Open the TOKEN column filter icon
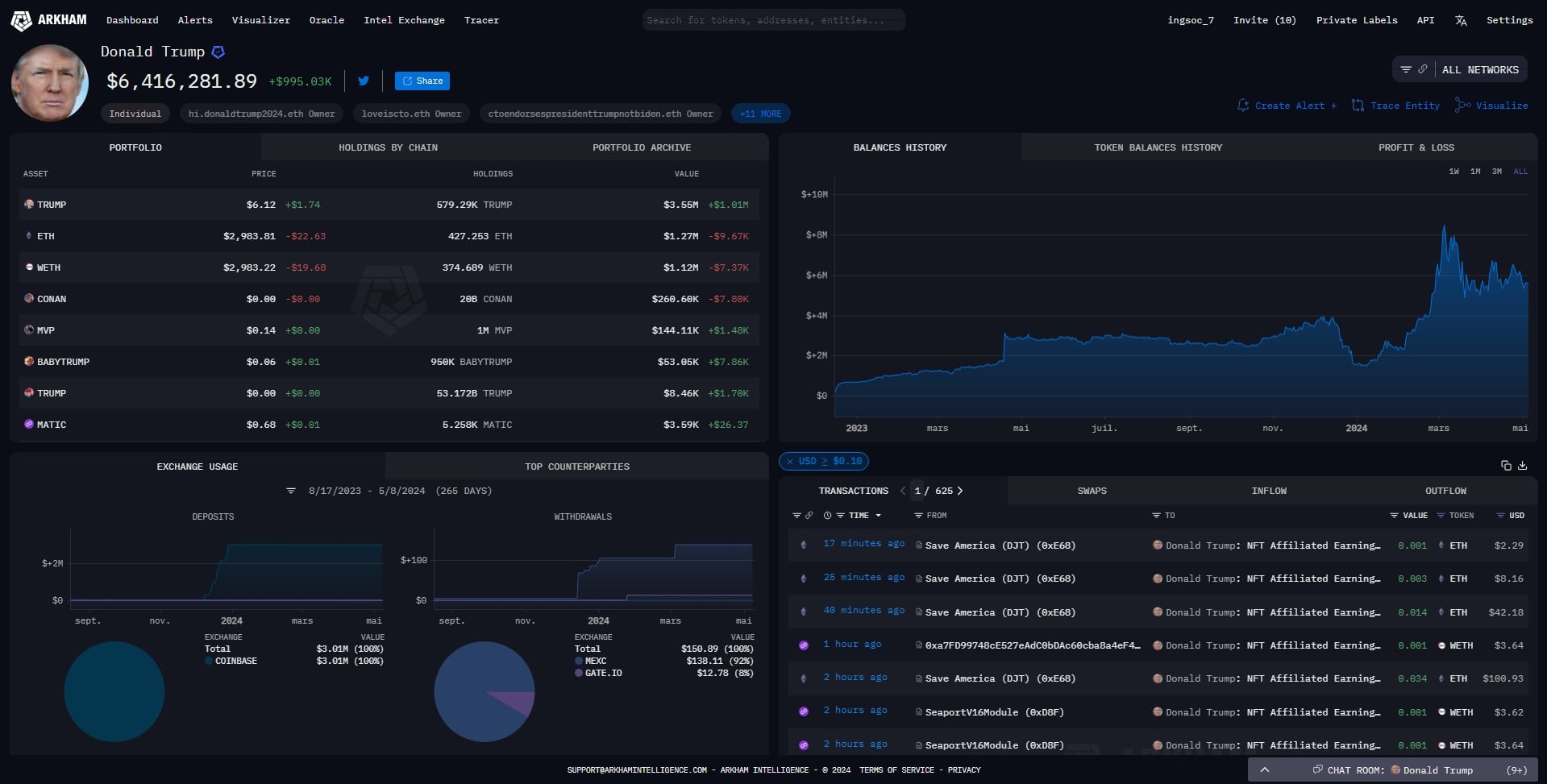Screen dimensions: 1547x784 pos(1441,515)
